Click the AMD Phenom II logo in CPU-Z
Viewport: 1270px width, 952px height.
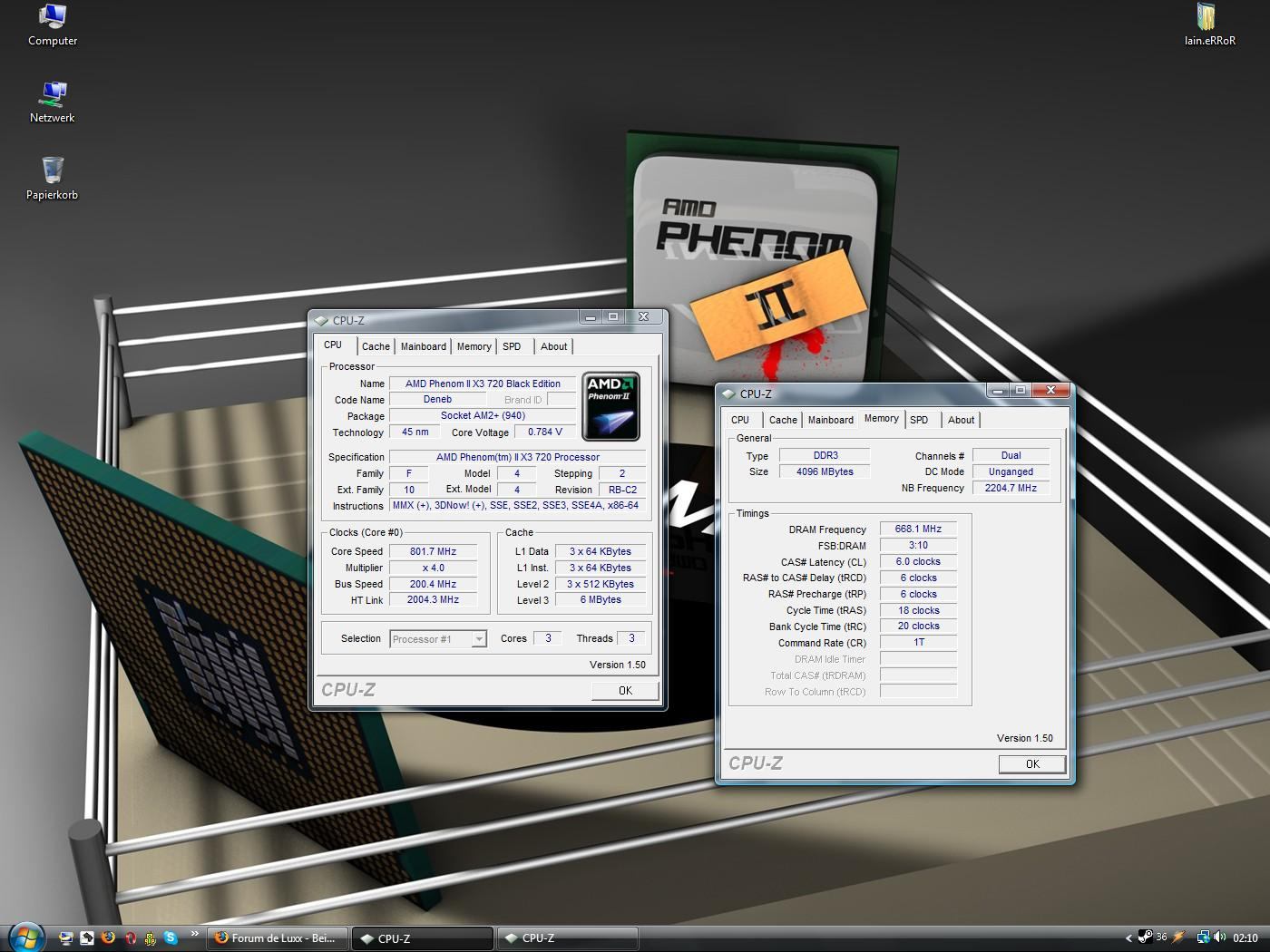point(611,406)
